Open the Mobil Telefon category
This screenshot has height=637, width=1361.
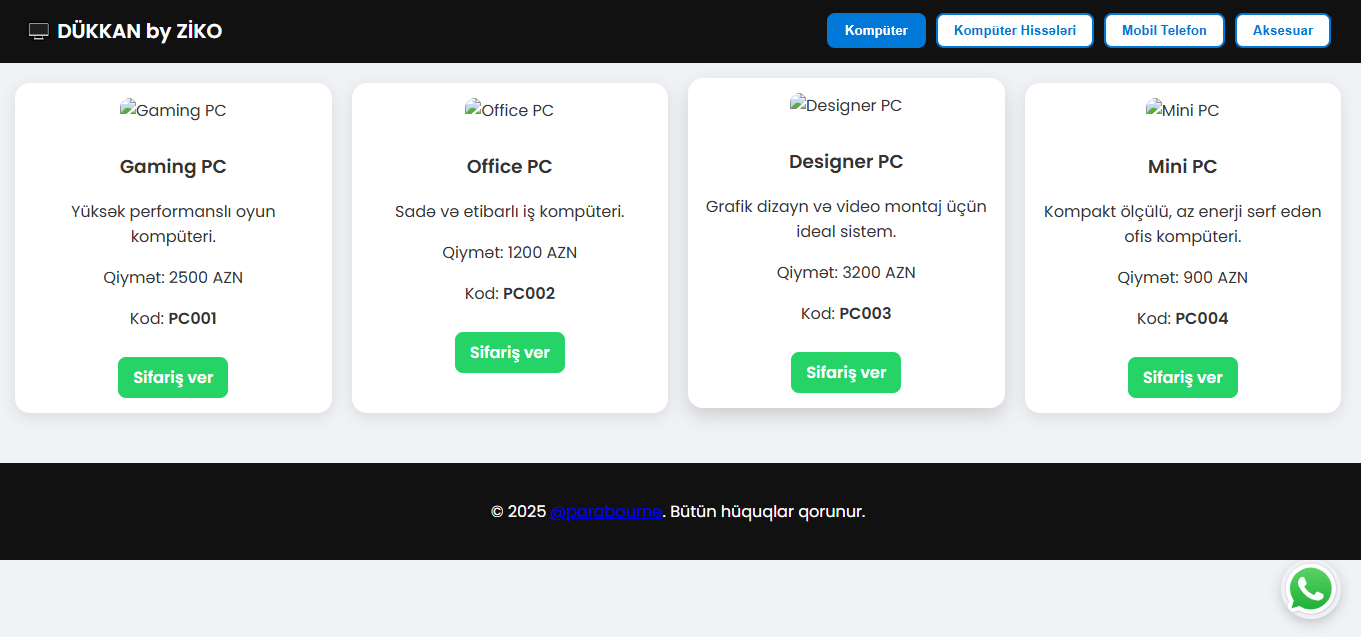pos(1164,31)
